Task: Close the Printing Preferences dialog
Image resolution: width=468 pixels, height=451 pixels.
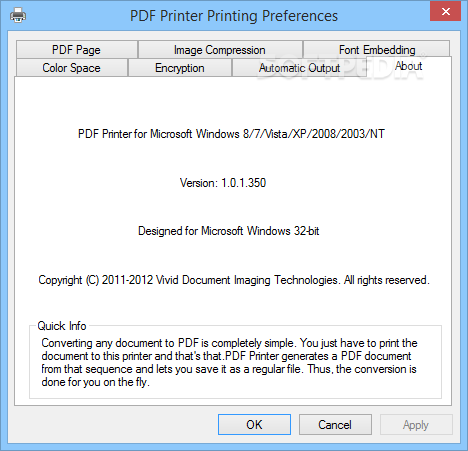Action: pos(445,12)
